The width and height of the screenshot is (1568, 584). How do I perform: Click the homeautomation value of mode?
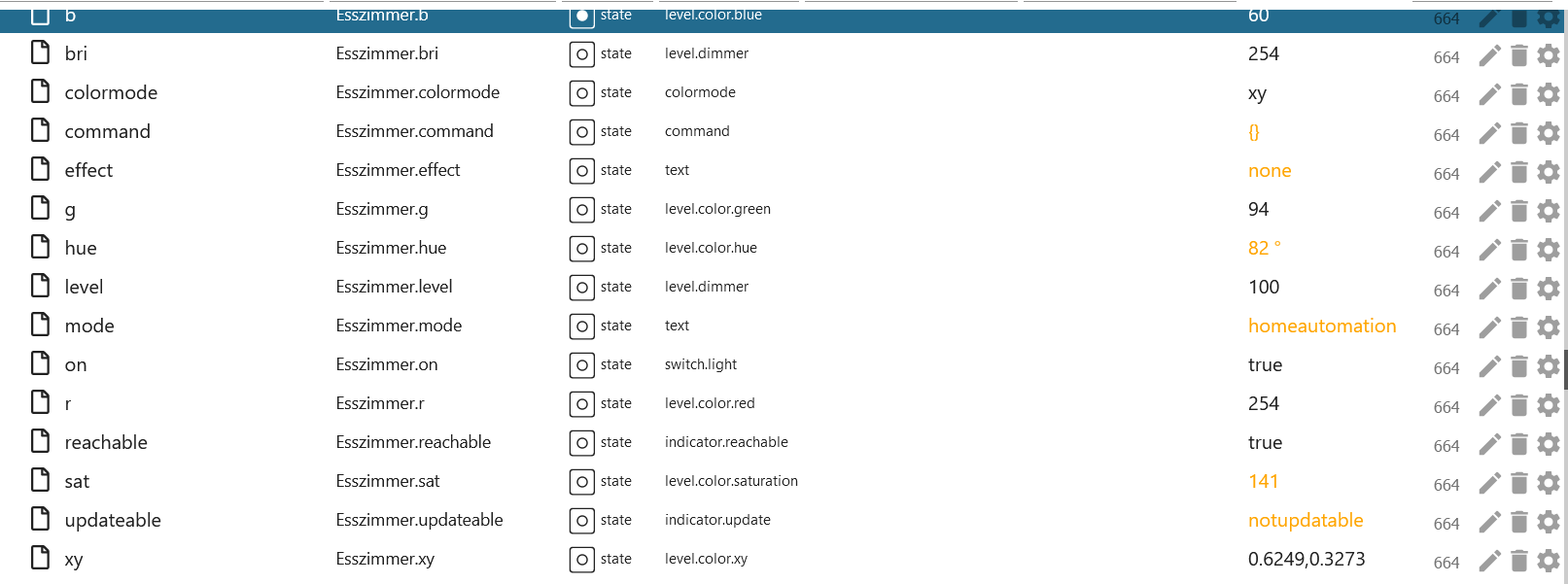1322,326
